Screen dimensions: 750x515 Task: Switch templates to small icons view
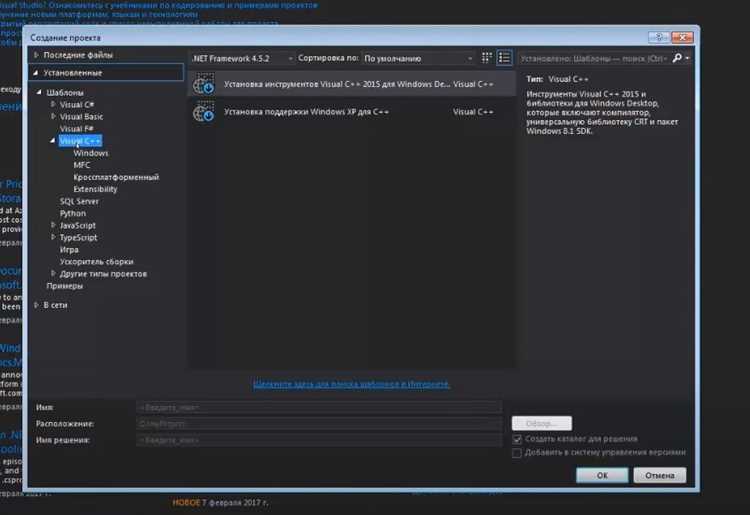click(486, 58)
